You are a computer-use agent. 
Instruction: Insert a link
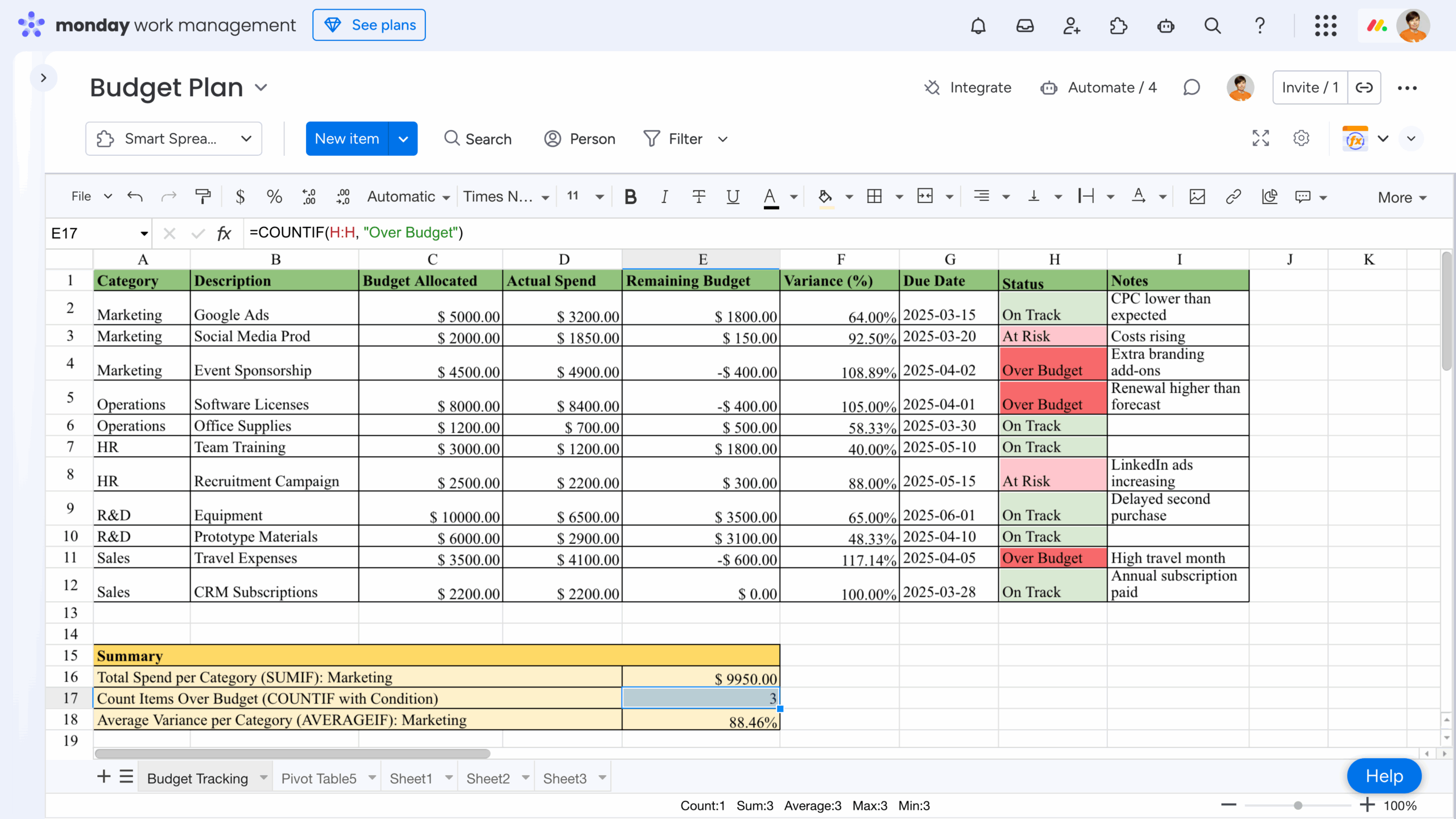click(1232, 196)
